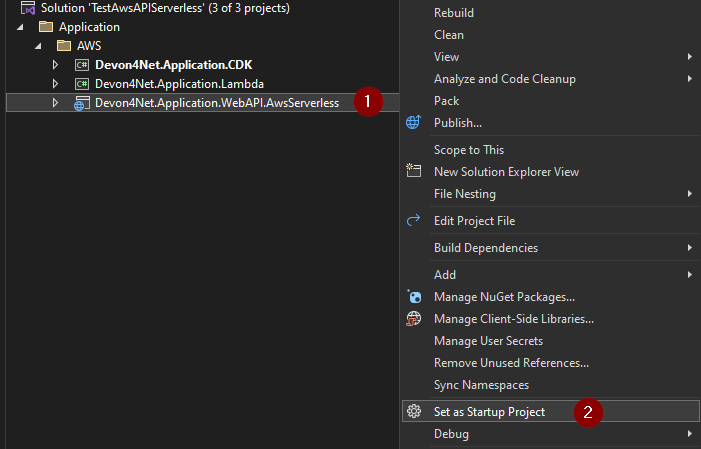Expand the Devon4Net.Application.CDK project node
Screen dimensions: 701x449
55,65
